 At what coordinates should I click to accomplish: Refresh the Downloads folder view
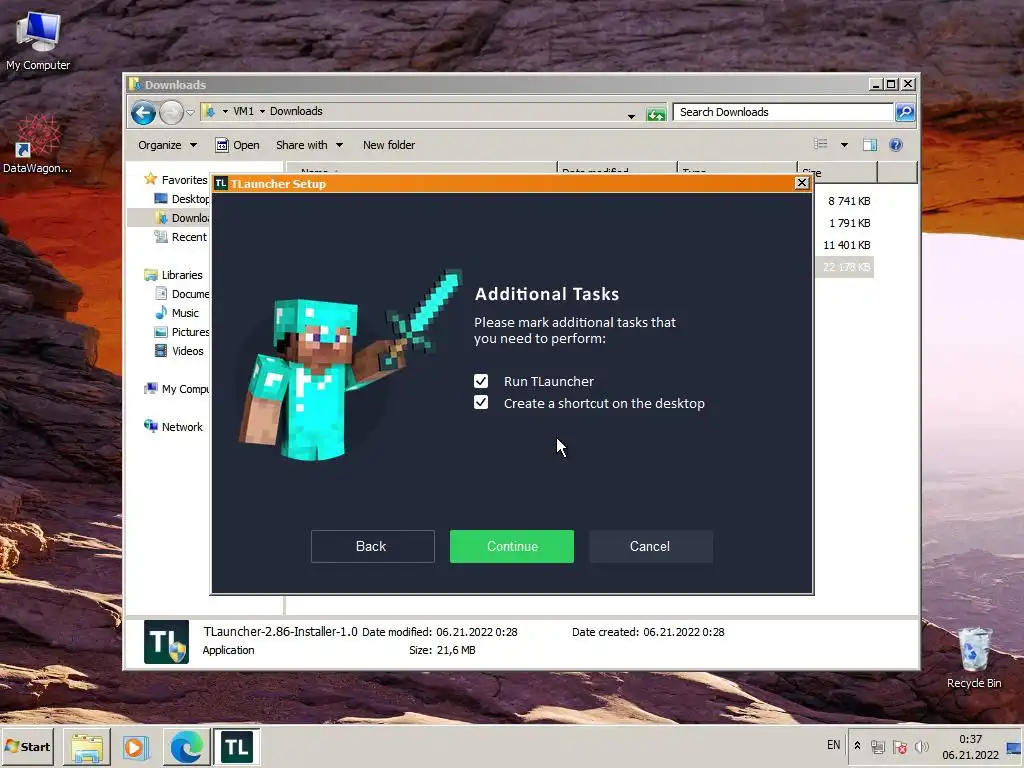tap(656, 114)
